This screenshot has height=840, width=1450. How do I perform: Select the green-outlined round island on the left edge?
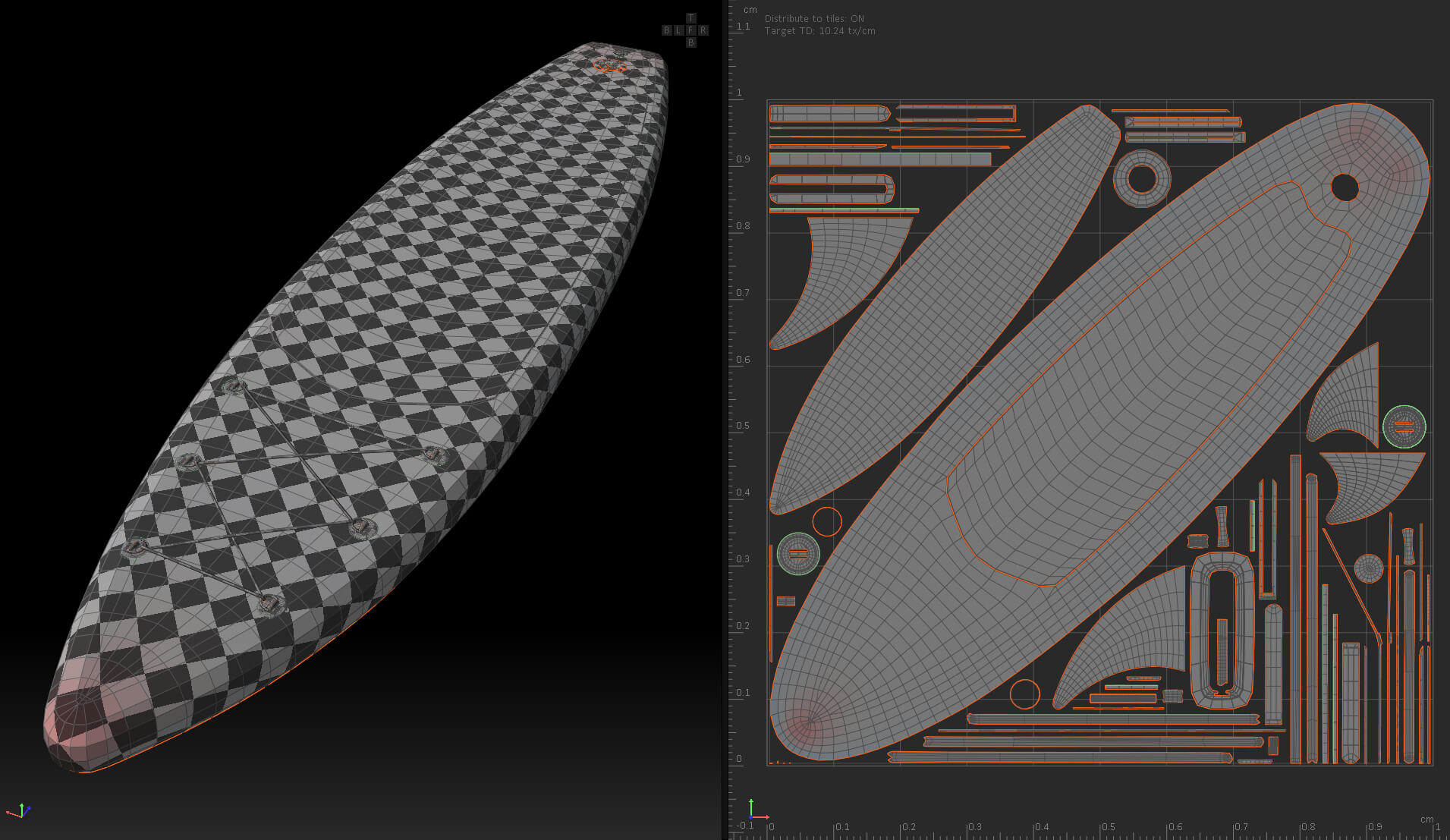coord(798,553)
